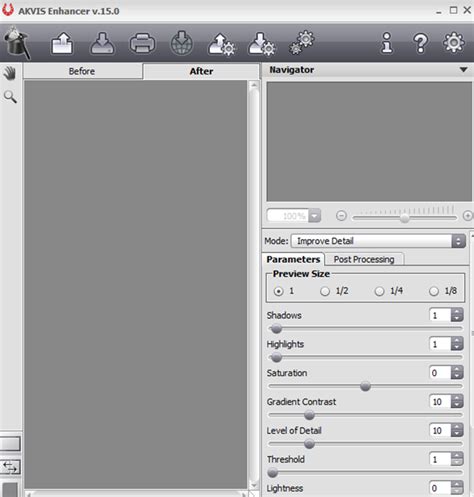Click the Gradient Contrast slider handle
Image resolution: width=474 pixels, height=497 pixels.
point(309,415)
